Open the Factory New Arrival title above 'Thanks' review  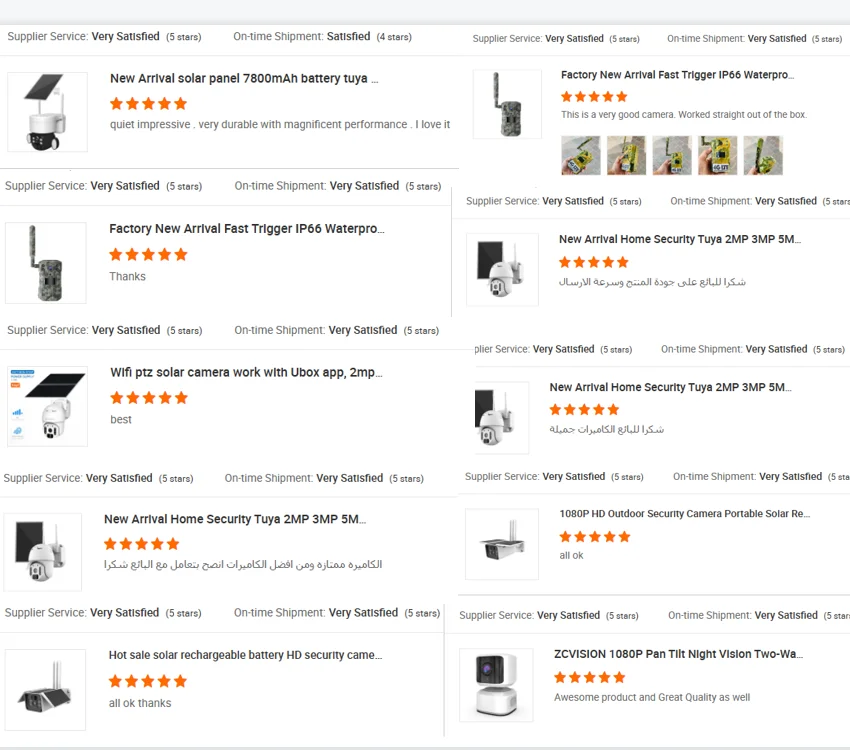click(246, 229)
